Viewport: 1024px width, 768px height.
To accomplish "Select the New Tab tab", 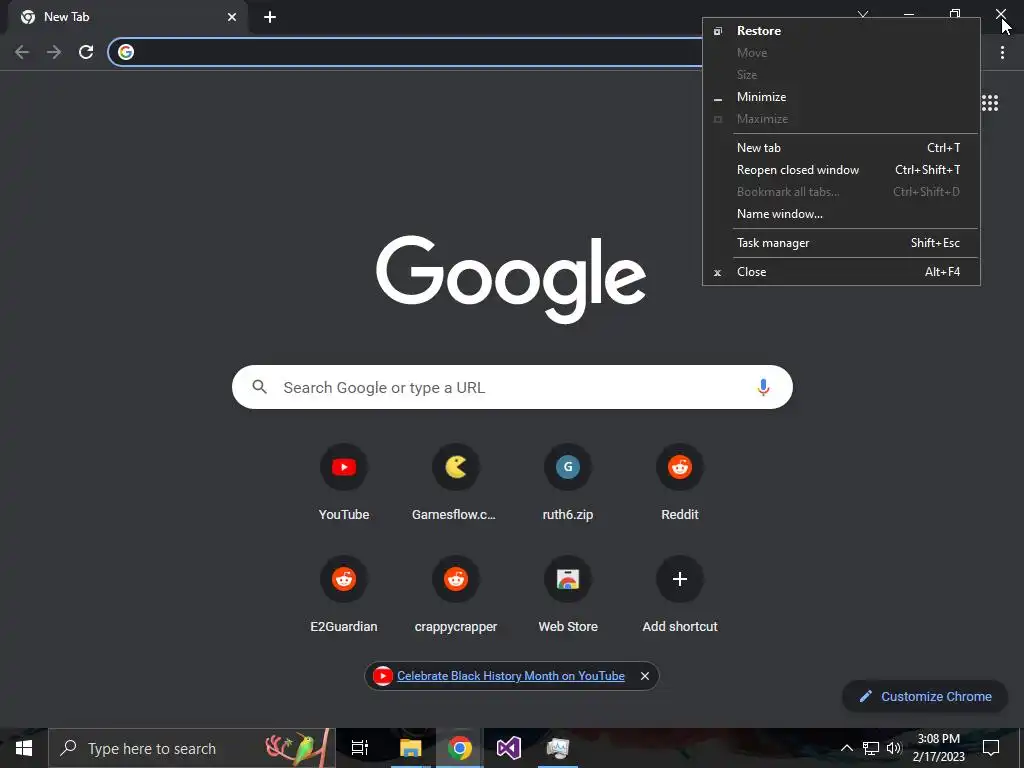I will [127, 17].
